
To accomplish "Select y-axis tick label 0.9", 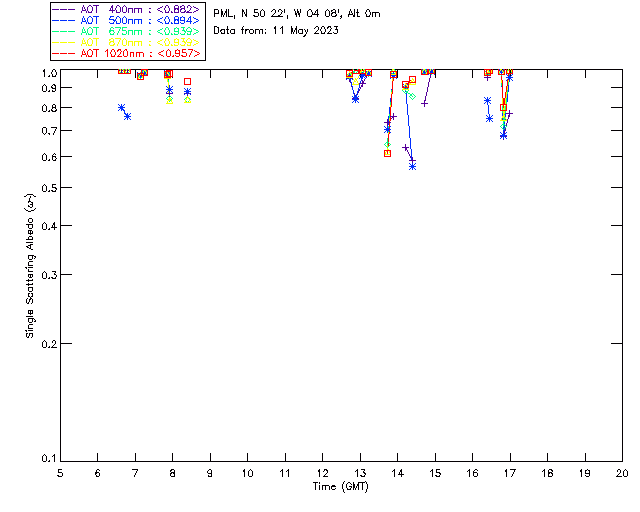I will [49, 88].
